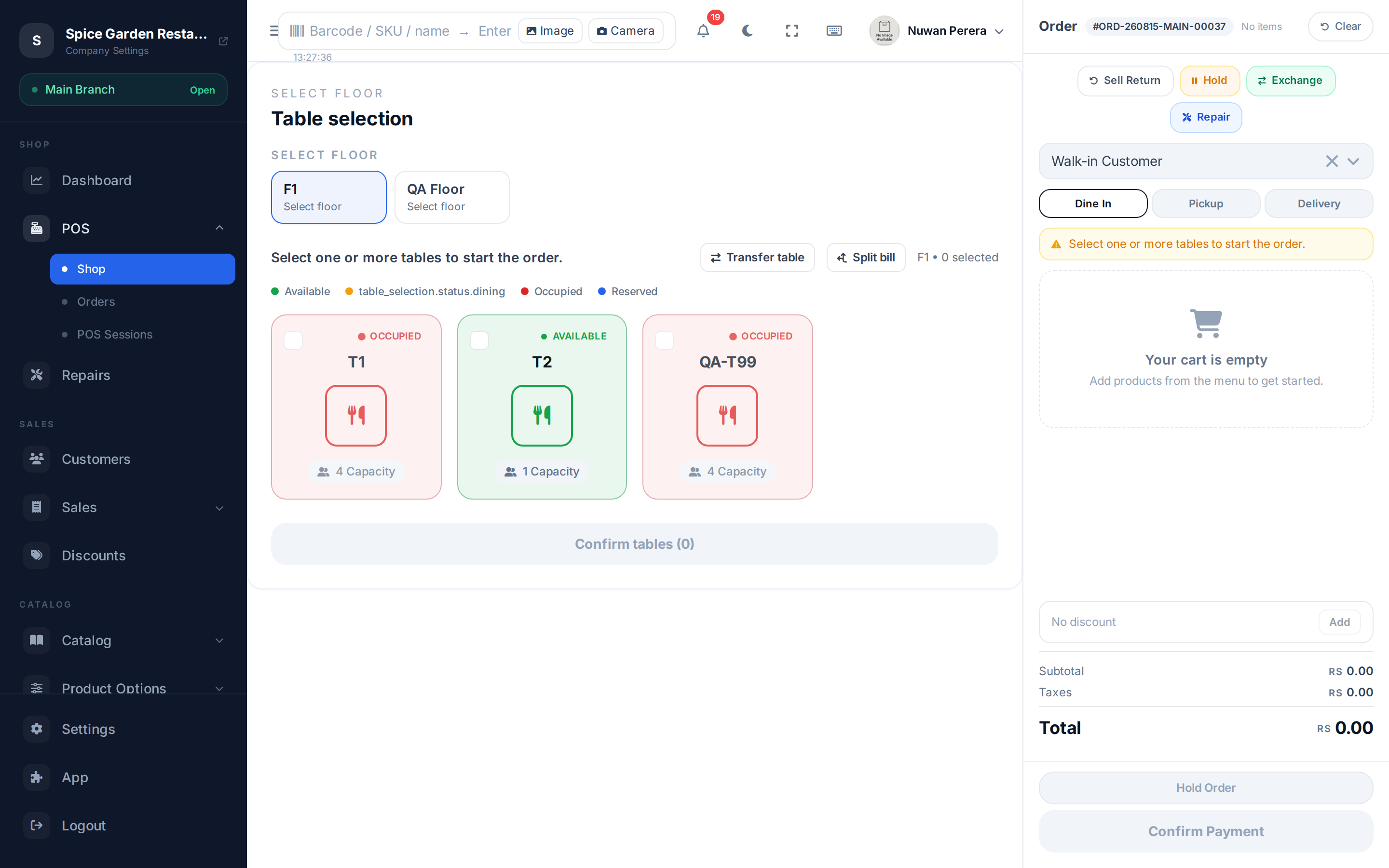Select Pickup order type
The height and width of the screenshot is (868, 1389).
coord(1206,203)
